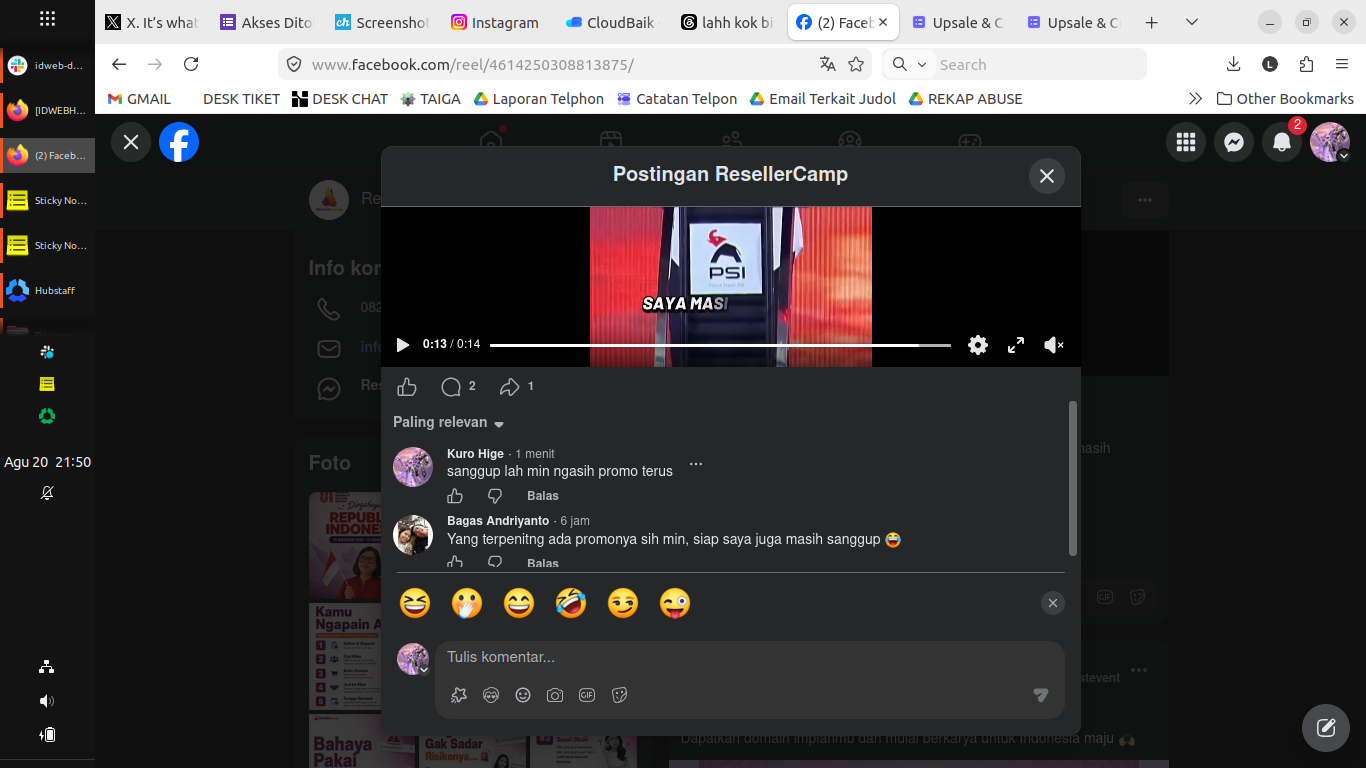Screen dimensions: 1366x768
Task: Open the Other Bookmarks folder
Action: 1285,99
